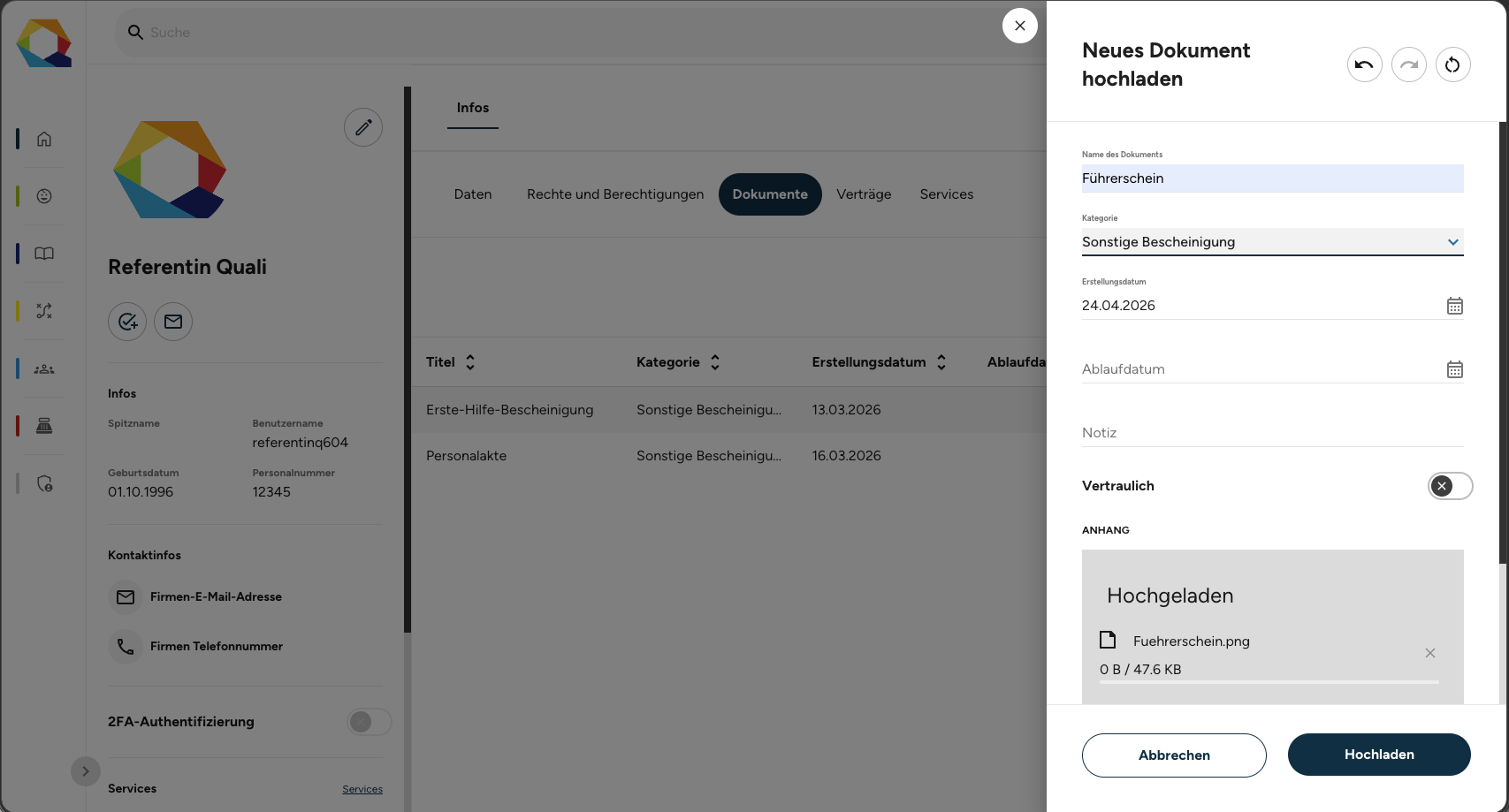
Task: Open the smiley face sidebar icon
Action: (44, 196)
